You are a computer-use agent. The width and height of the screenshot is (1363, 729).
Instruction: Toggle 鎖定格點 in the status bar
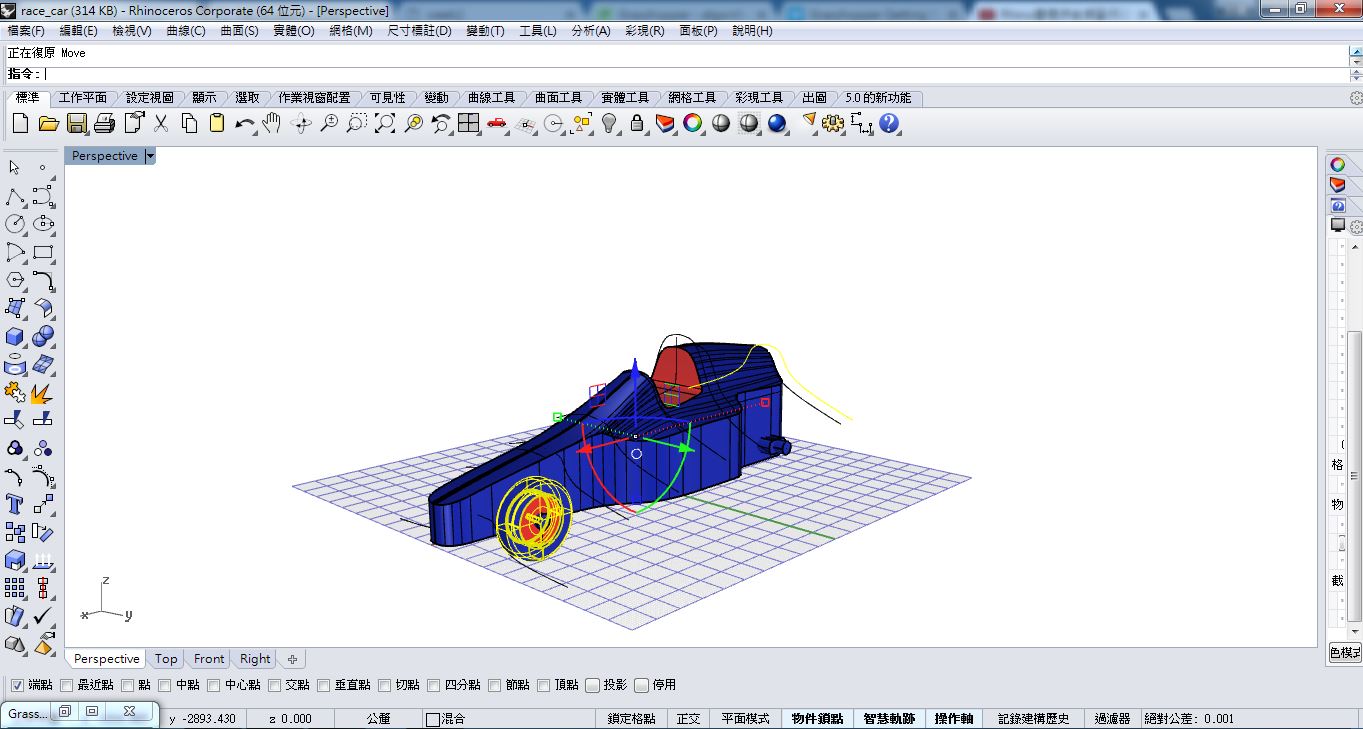[x=631, y=718]
